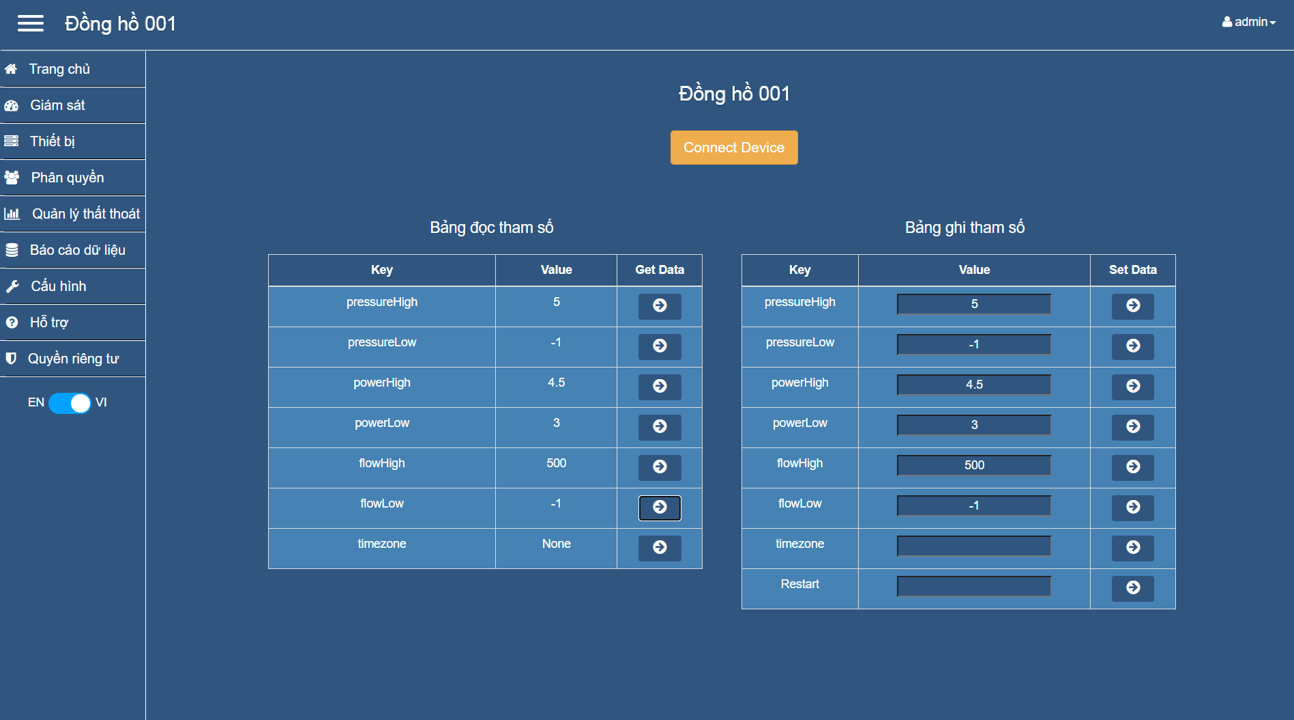Click the Get Data arrow for pressureHigh

pyautogui.click(x=659, y=306)
